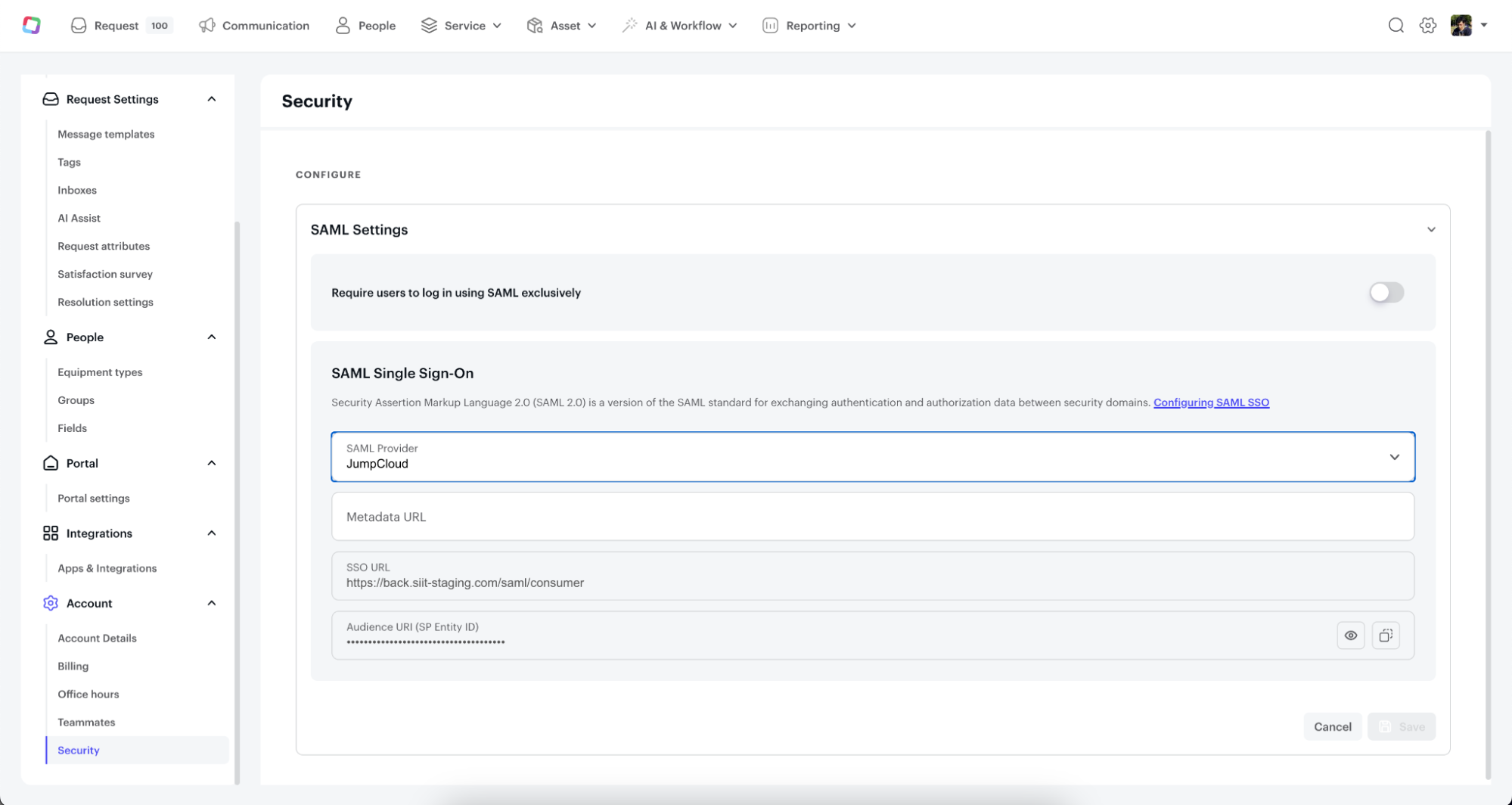
Task: Collapse the Request Settings sidebar section
Action: click(212, 99)
